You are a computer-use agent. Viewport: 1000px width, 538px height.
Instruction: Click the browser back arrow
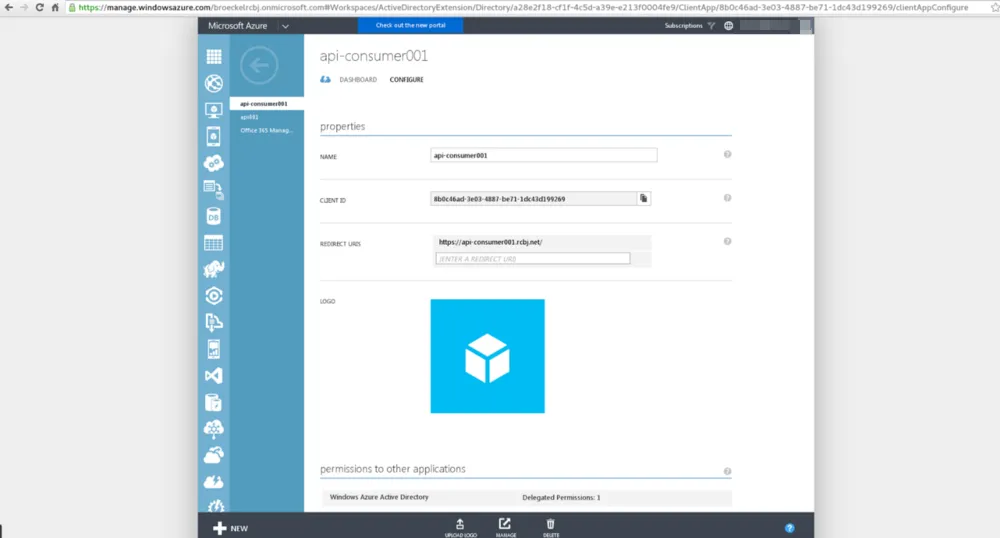point(9,8)
